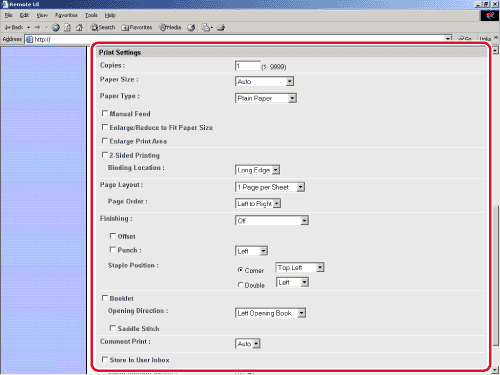
Task: Open the Address bar dropdown arrow
Action: point(448,39)
